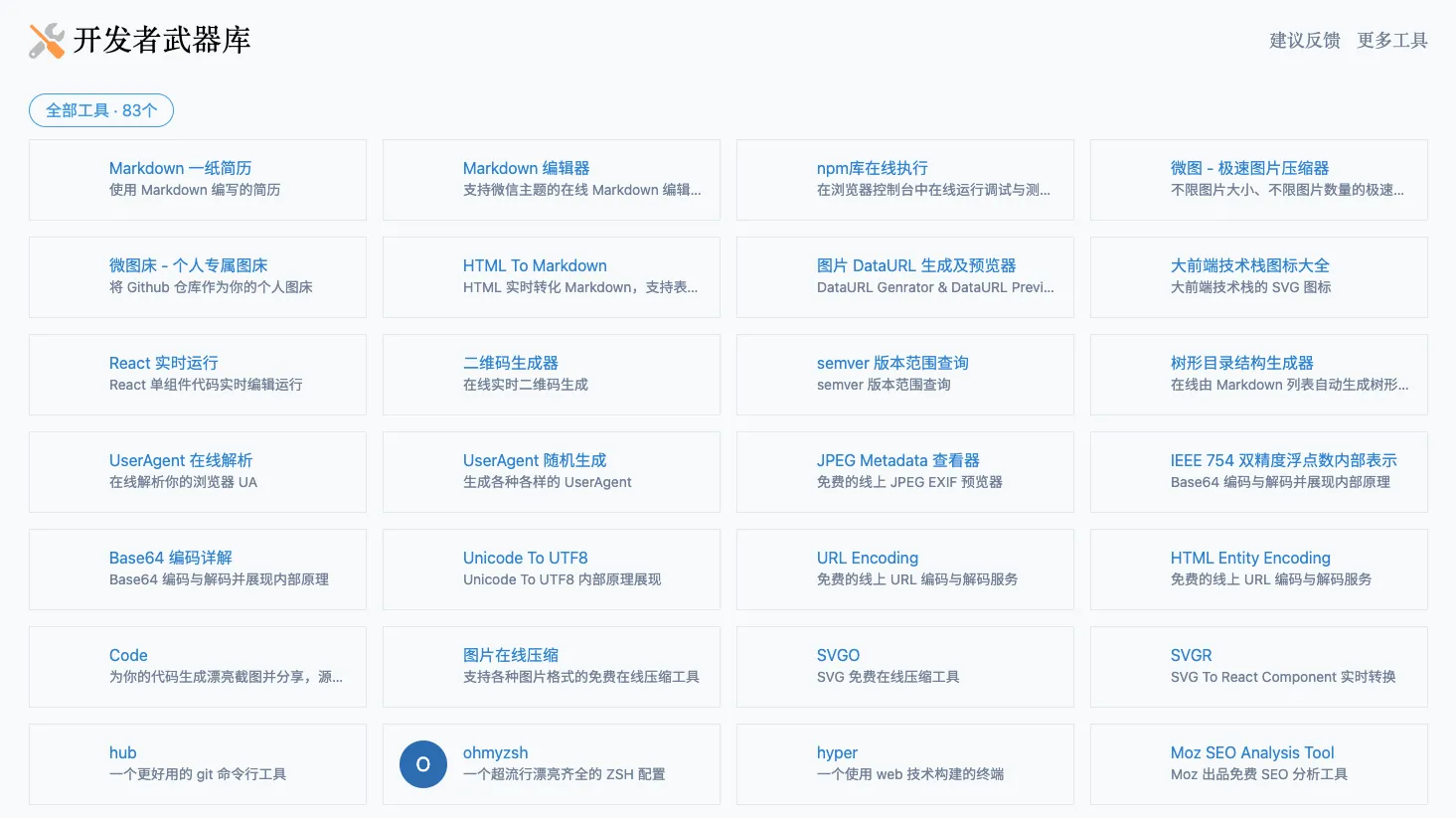1456x818 pixels.
Task: Open 大前端技术栈图标大全
Action: 1249,265
